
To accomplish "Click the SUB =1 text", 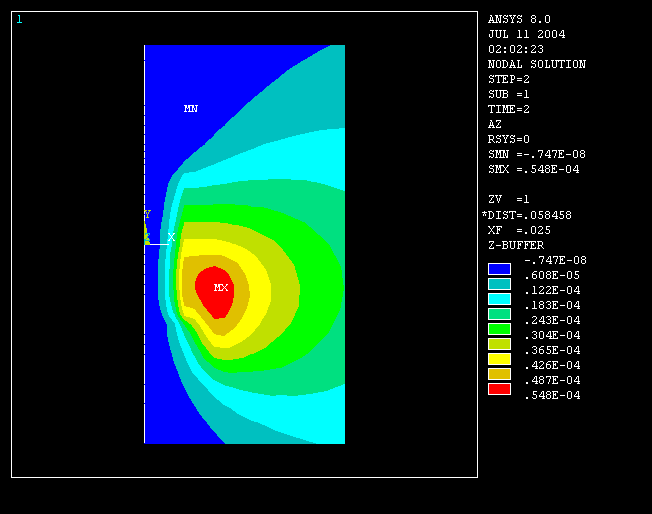I will click(509, 94).
